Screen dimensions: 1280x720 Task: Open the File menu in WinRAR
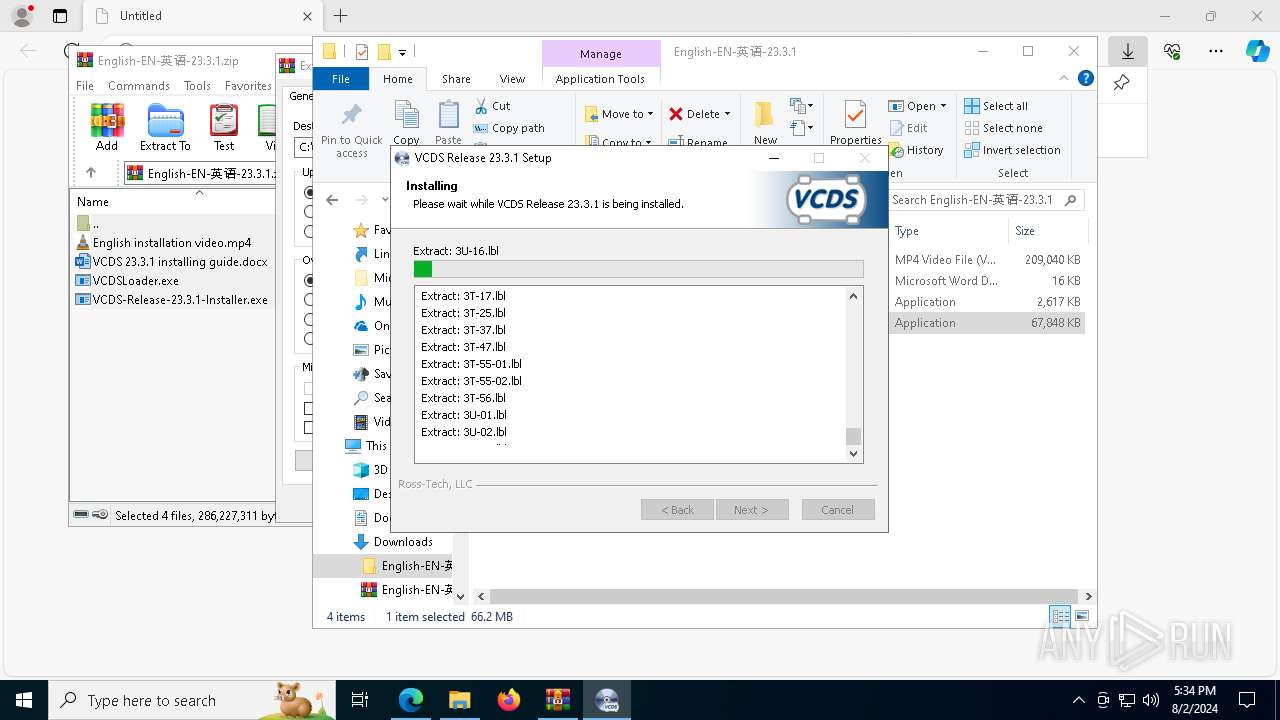click(85, 86)
